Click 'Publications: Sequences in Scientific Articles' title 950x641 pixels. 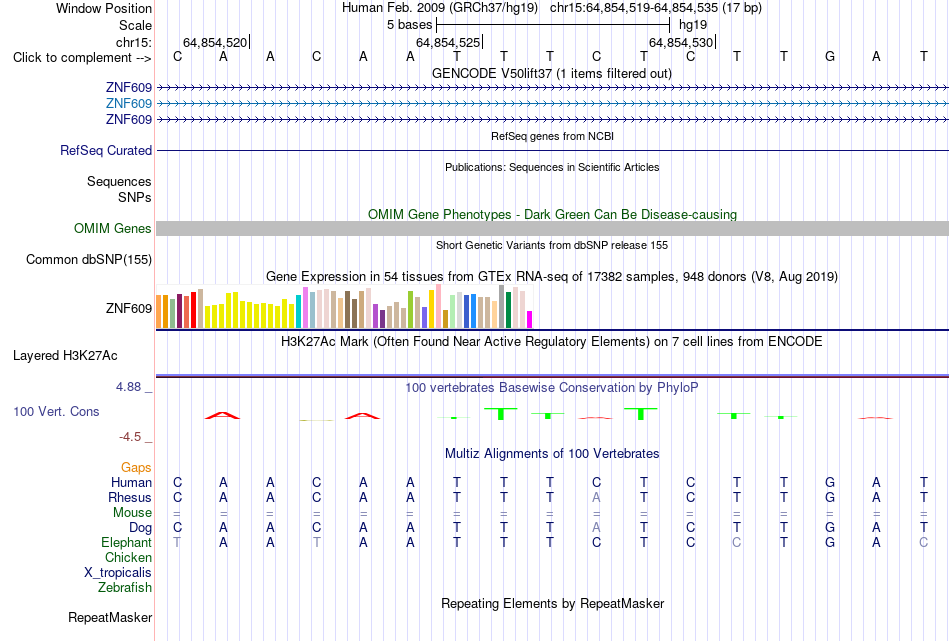(x=552, y=167)
